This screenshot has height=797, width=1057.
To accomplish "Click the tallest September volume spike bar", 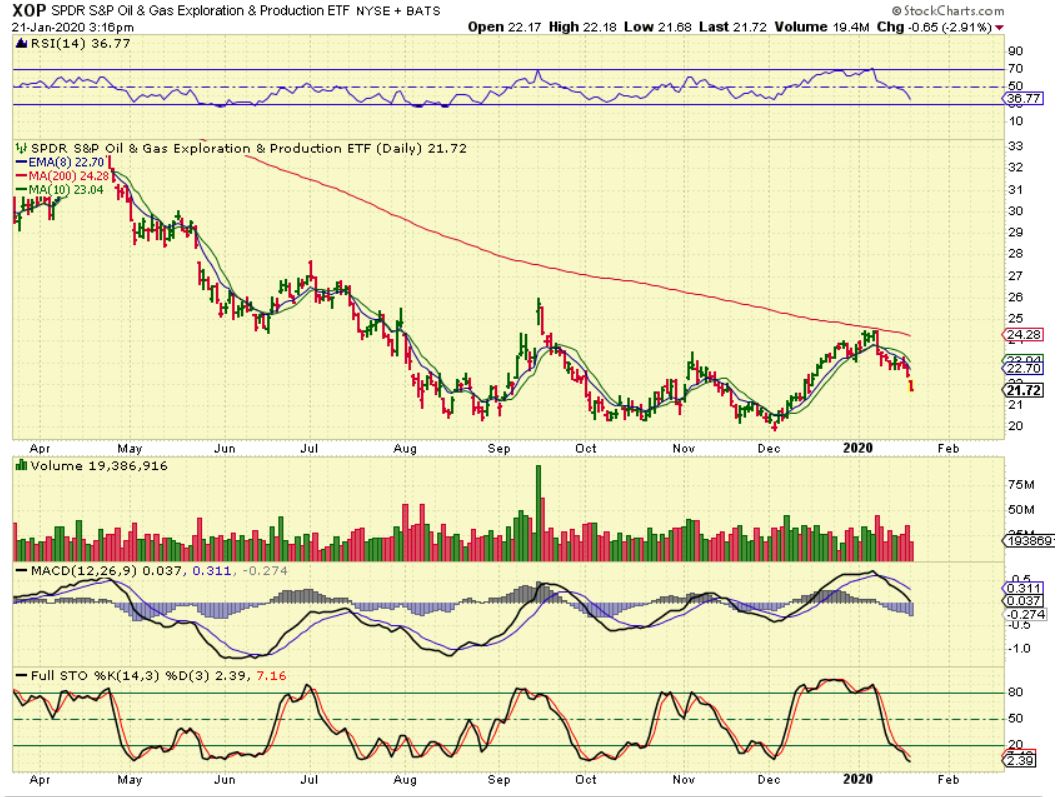I will coord(539,512).
